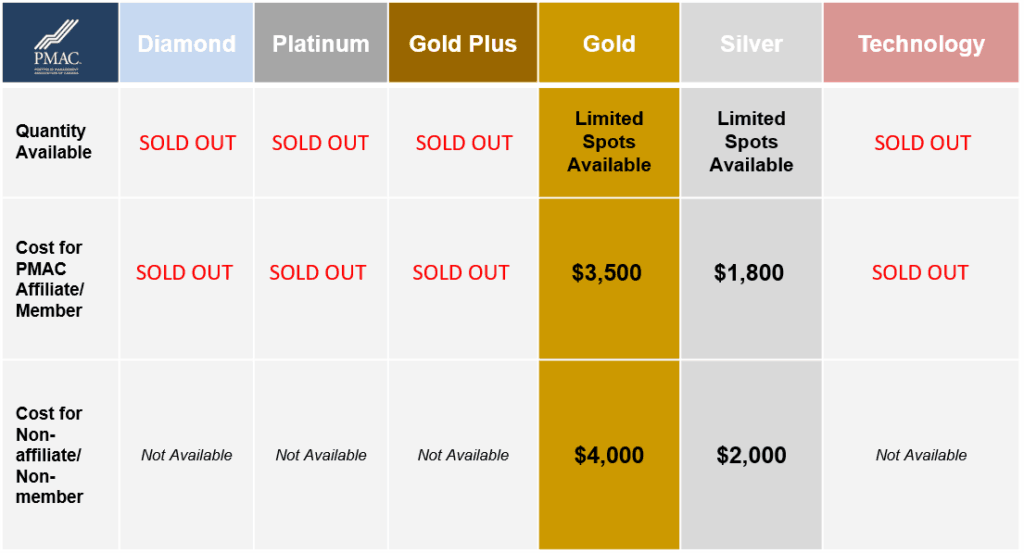Viewport: 1024px width, 553px height.
Task: Click SOLD OUT in Technology member cost row
Action: pyautogui.click(x=920, y=272)
